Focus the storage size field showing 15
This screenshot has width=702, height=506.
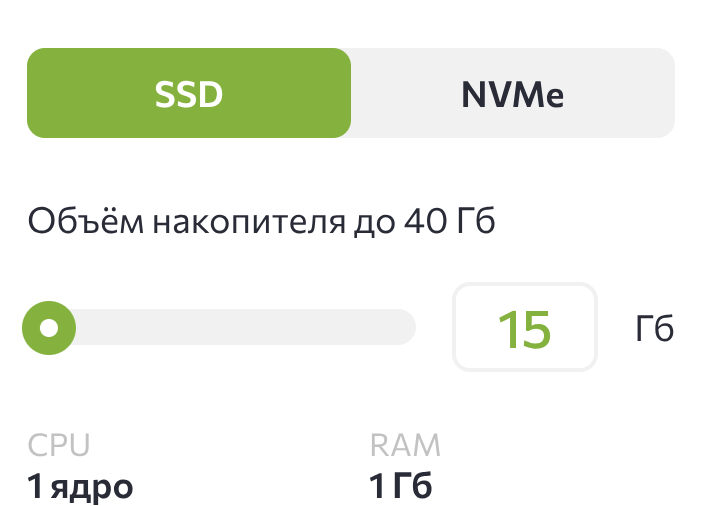click(525, 327)
